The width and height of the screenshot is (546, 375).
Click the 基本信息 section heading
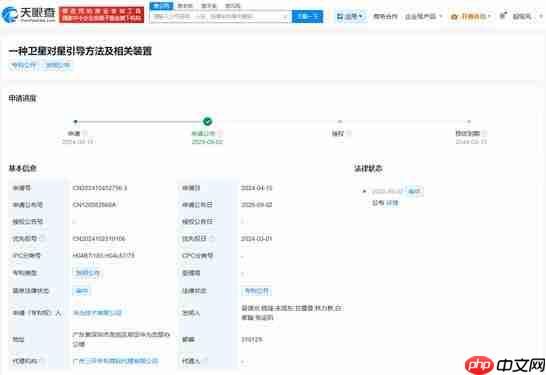point(22,169)
